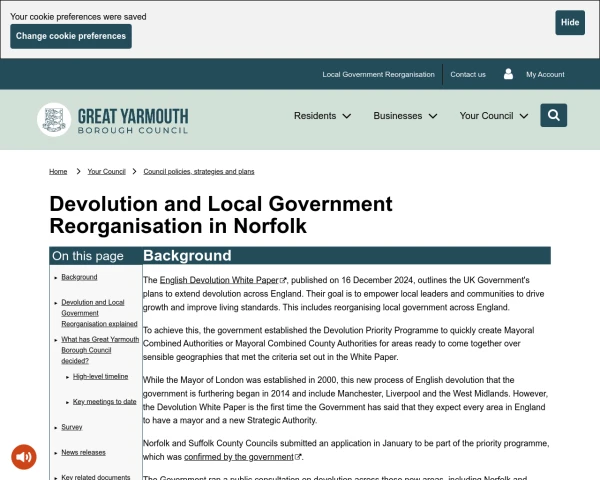Open Local Government Reorganisation header link
Viewport: 600px width, 480px height.
(378, 74)
